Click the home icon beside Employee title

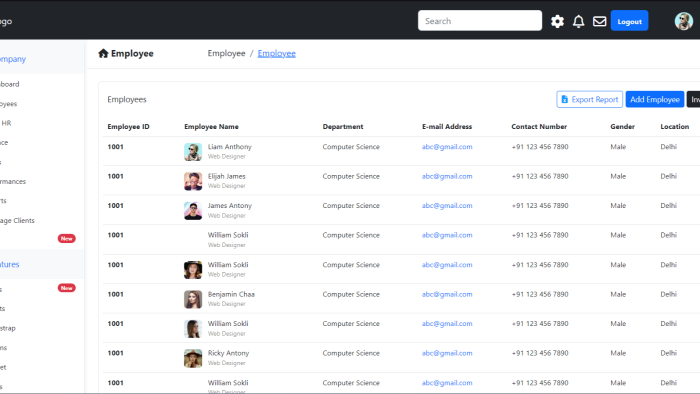(x=103, y=54)
